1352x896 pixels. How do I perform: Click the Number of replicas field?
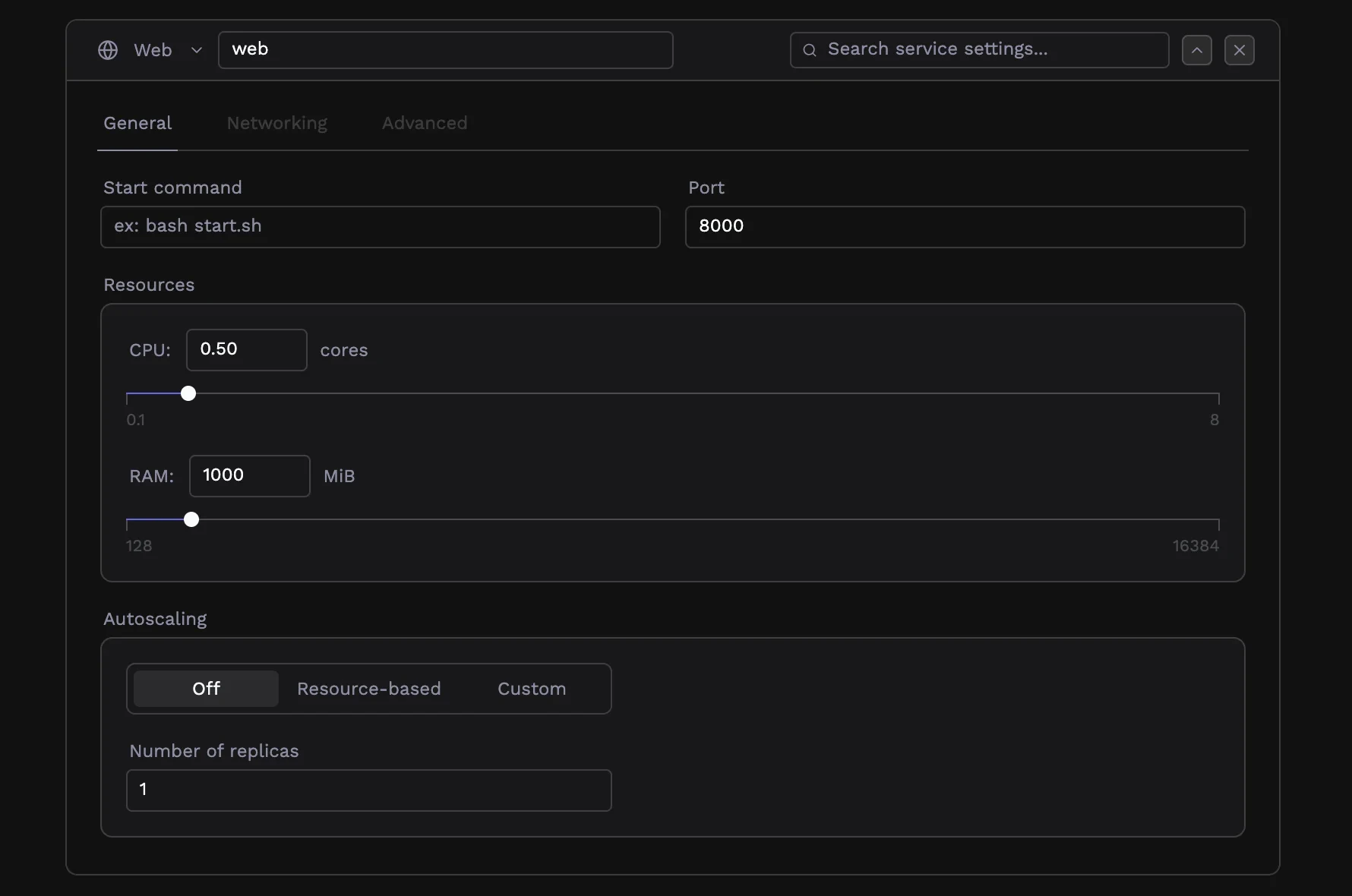[x=368, y=790]
